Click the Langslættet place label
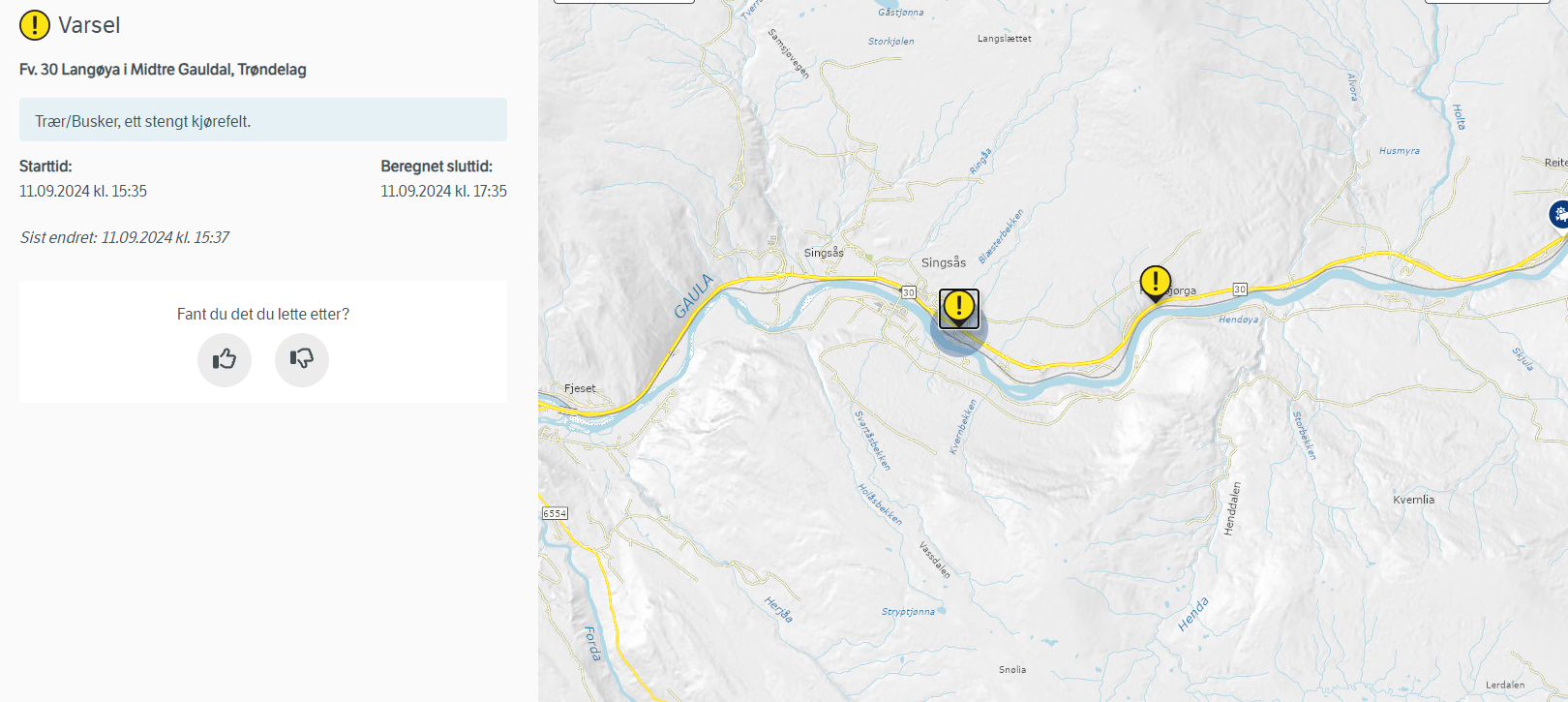This screenshot has height=702, width=1568. tap(1004, 39)
